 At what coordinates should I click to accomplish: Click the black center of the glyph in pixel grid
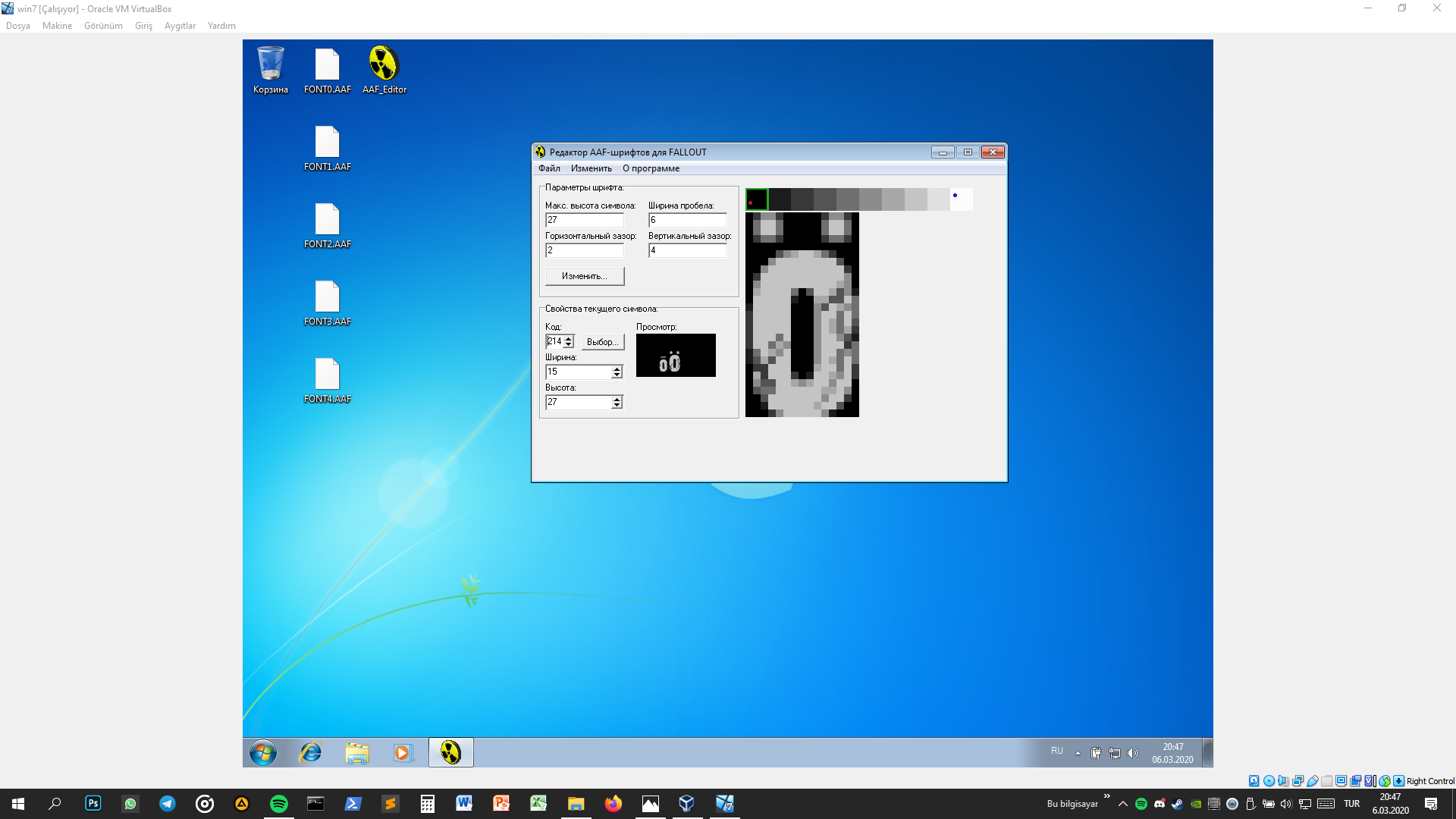click(802, 334)
